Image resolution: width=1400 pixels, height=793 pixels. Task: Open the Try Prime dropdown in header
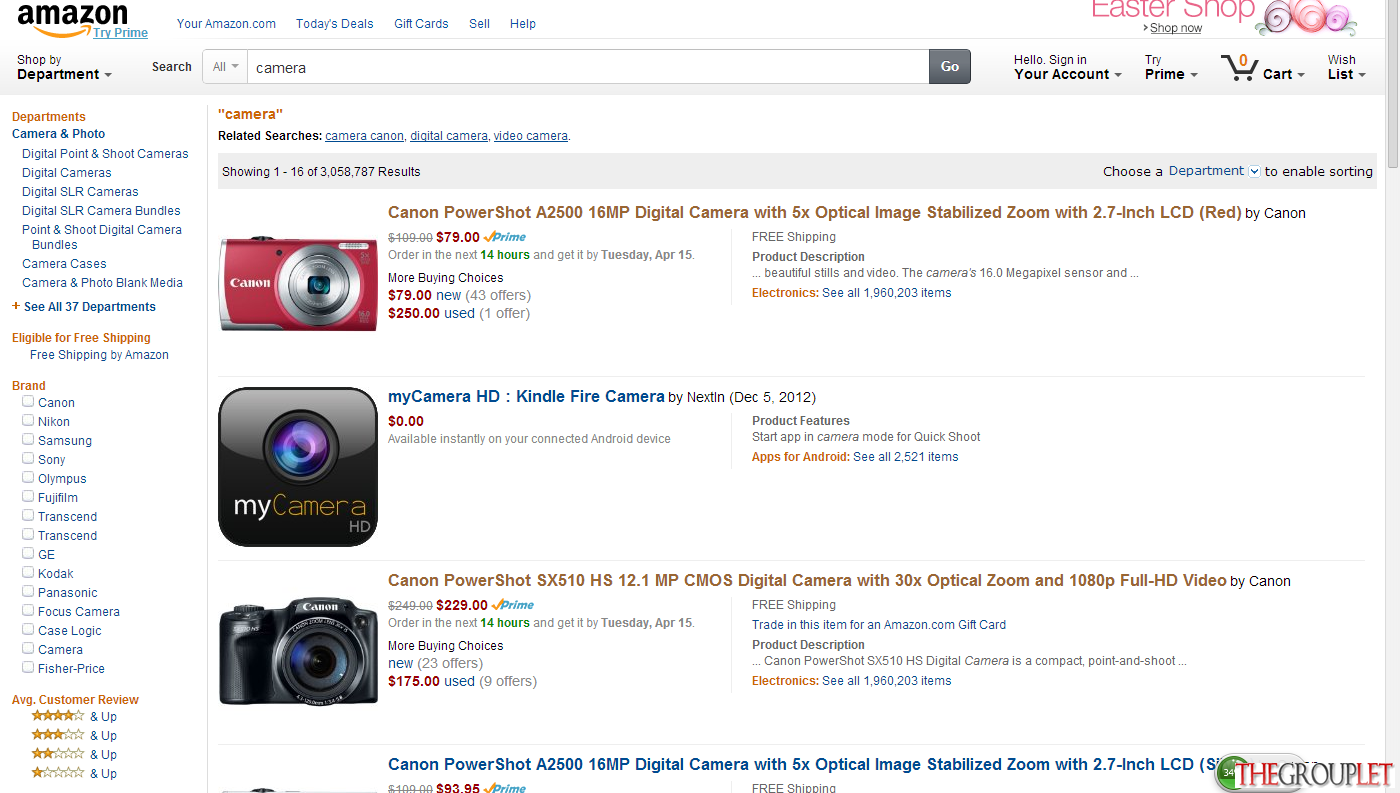pyautogui.click(x=1171, y=67)
